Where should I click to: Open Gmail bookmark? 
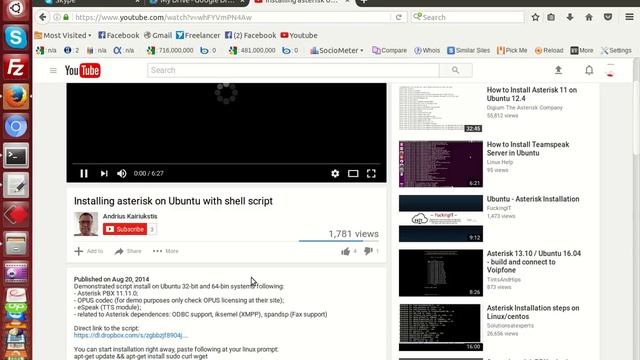[158, 36]
